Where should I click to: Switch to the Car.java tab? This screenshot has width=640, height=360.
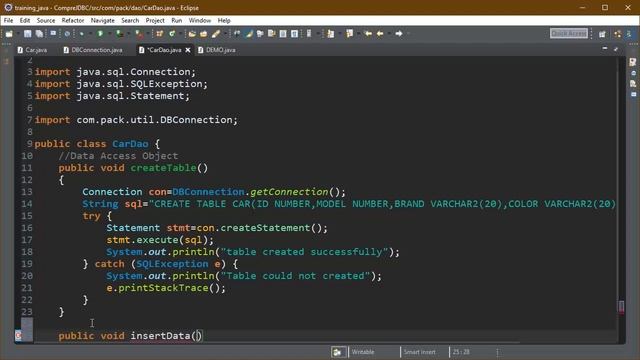pyautogui.click(x=32, y=50)
